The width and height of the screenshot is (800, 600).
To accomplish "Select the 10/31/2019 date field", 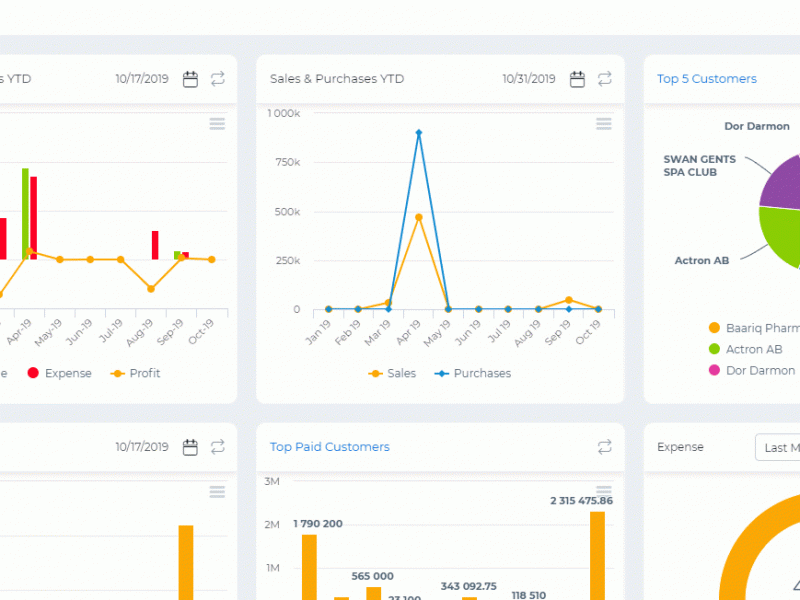I will pos(529,79).
